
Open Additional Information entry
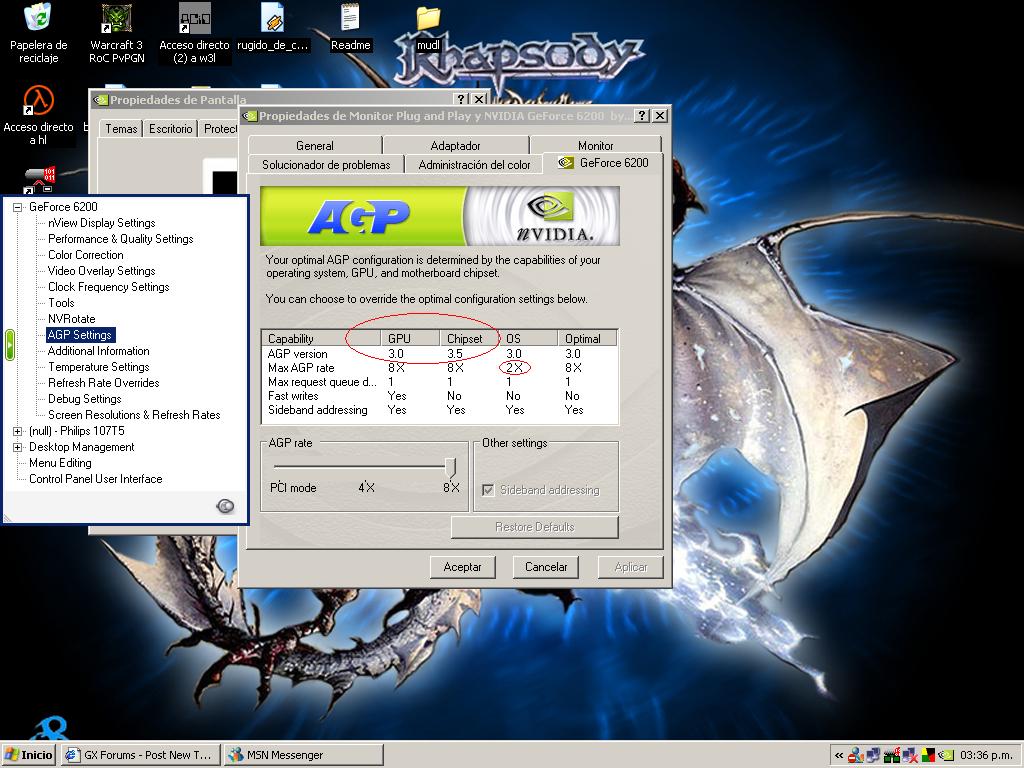99,351
